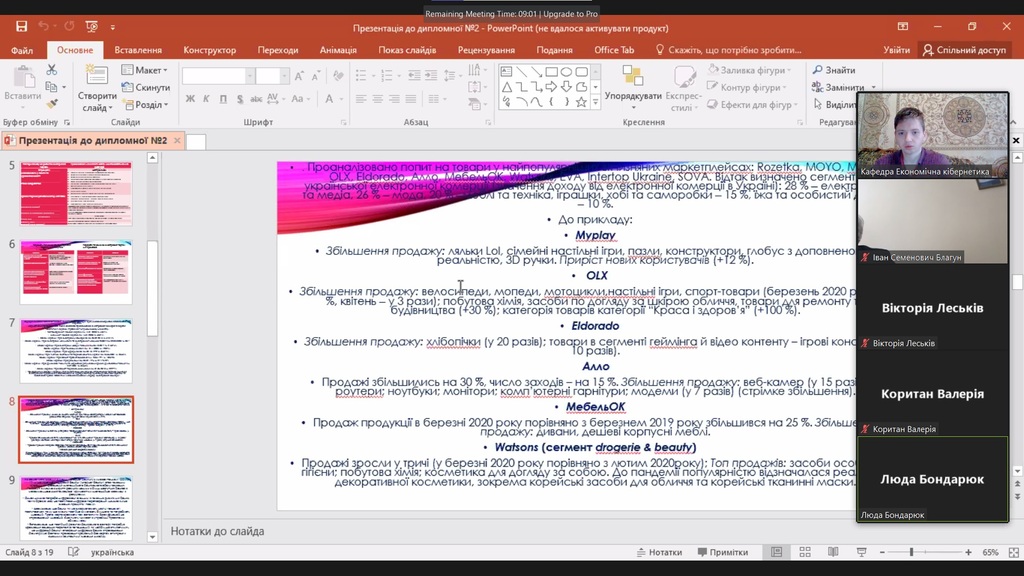
Task: Expand the Макет layout dropdown
Action: pos(149,70)
